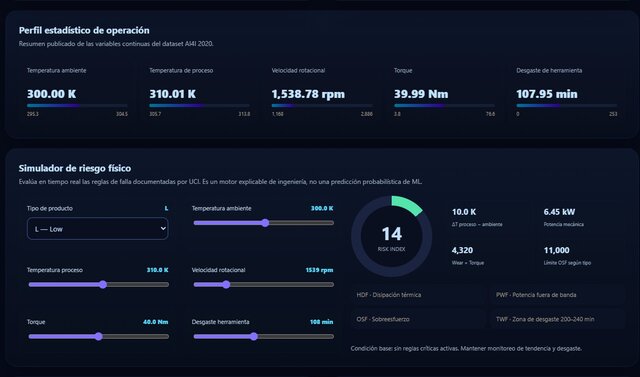The height and width of the screenshot is (377, 640).
Task: Click the 39.99 Nm torque value
Action: [x=421, y=94]
